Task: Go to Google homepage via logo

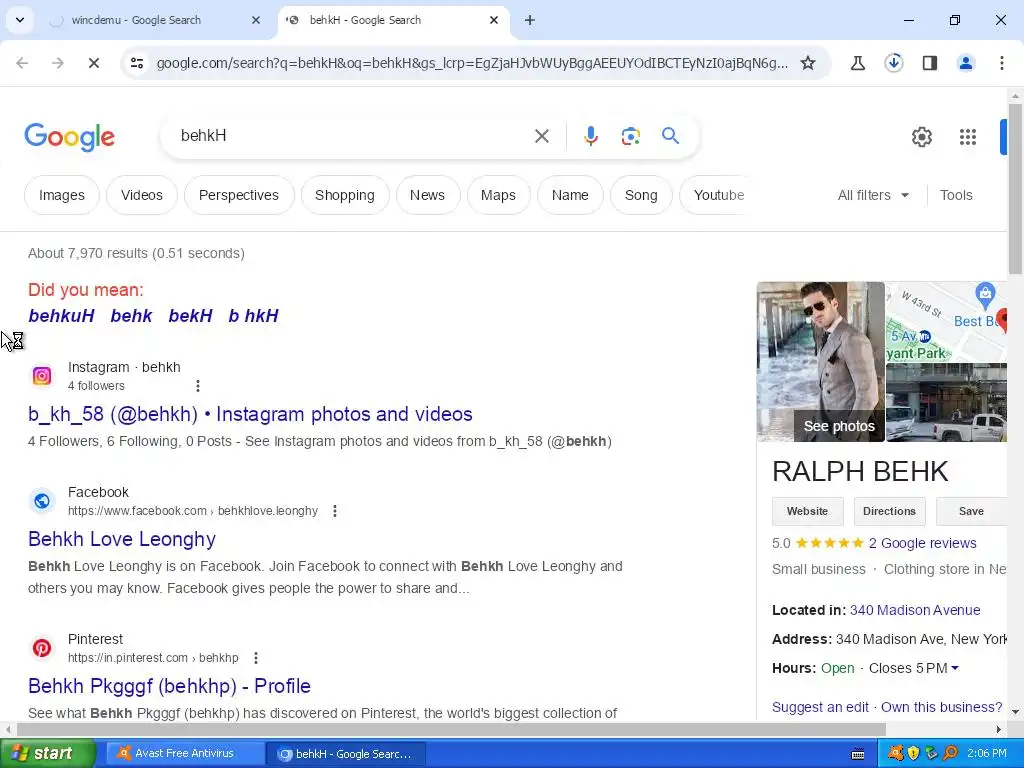Action: [x=69, y=136]
